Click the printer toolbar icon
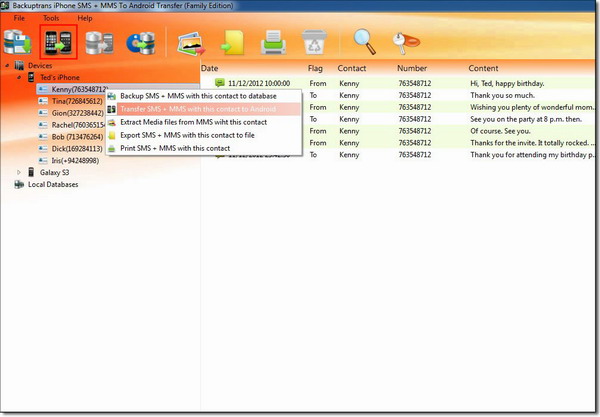The width and height of the screenshot is (600, 417). click(273, 42)
